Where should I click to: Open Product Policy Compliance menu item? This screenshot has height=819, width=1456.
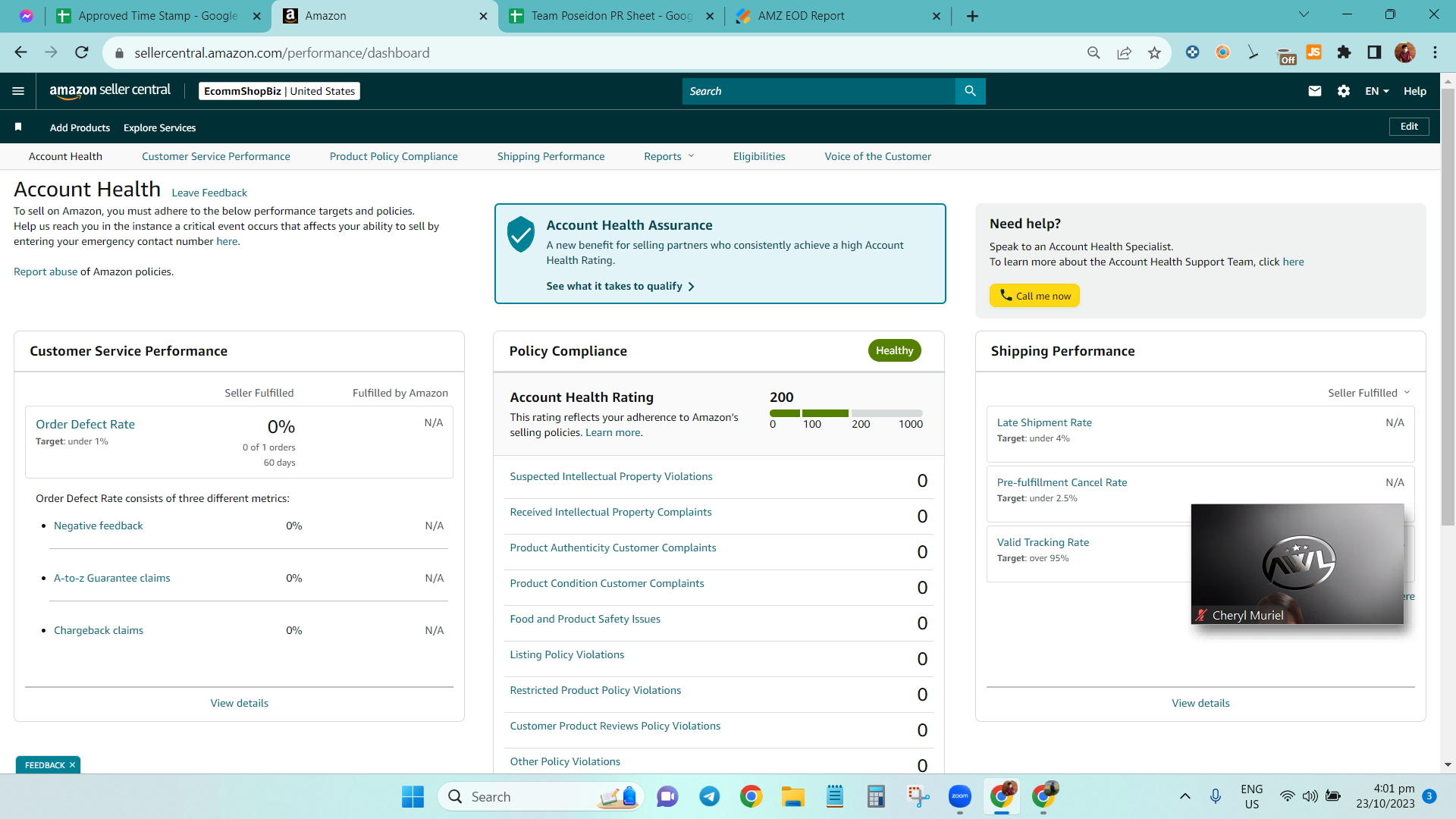pyautogui.click(x=394, y=156)
